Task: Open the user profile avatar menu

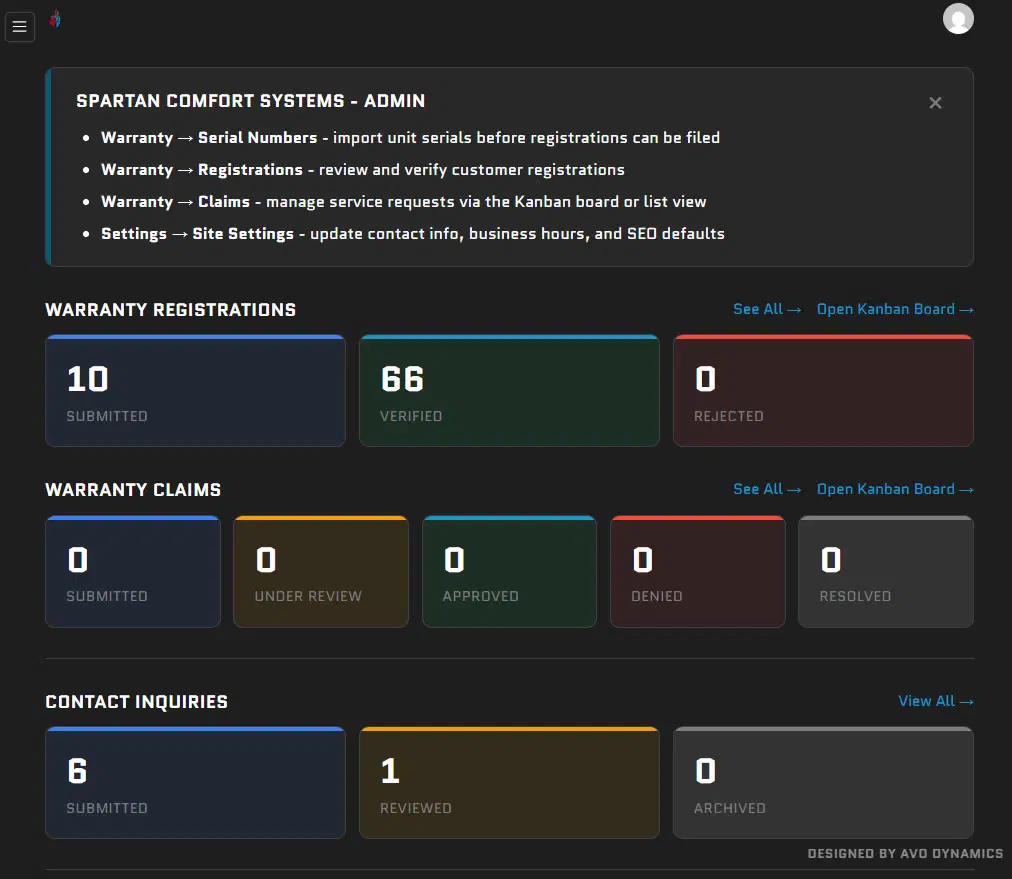Action: [x=958, y=19]
